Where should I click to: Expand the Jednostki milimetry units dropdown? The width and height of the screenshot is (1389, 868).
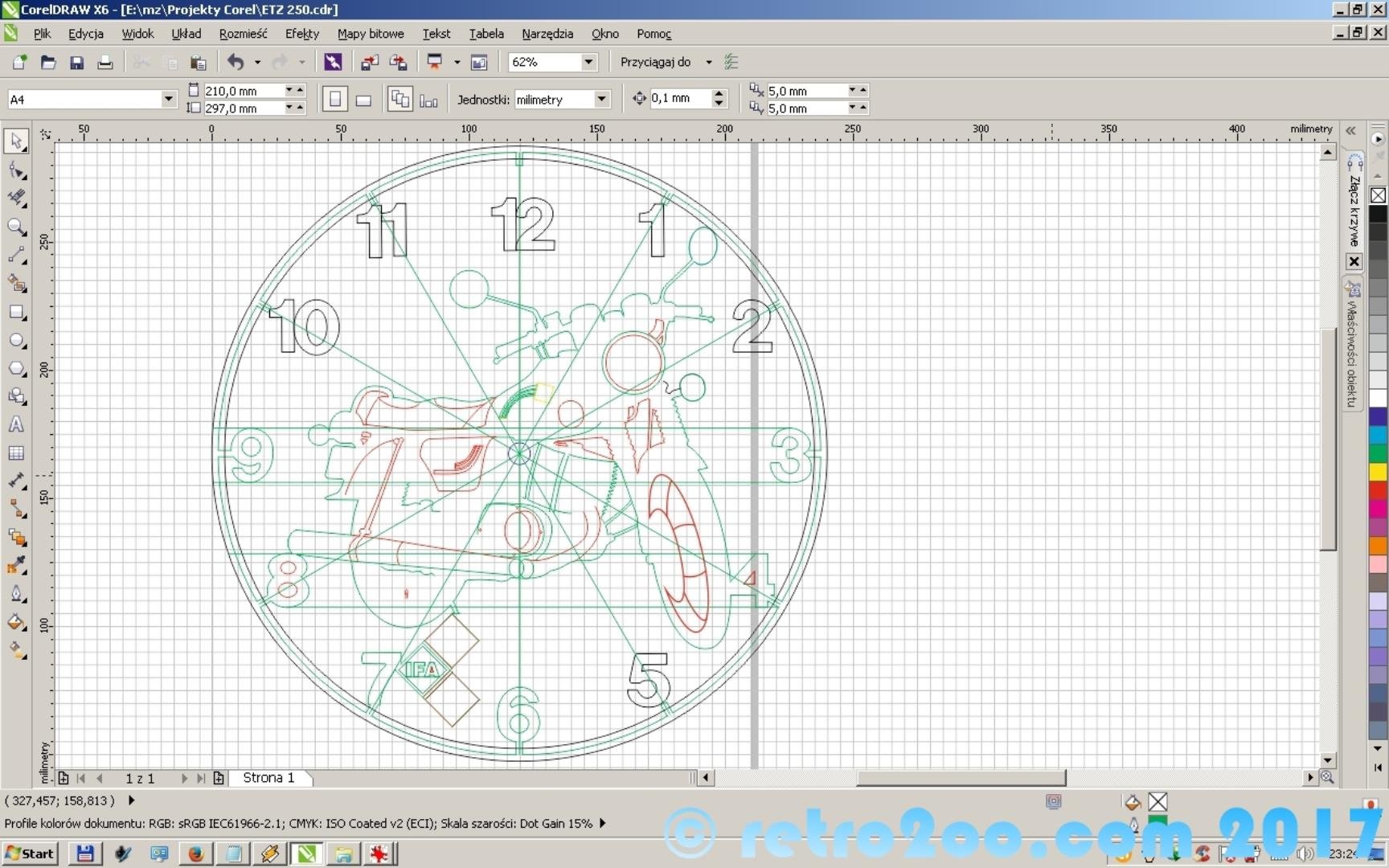point(601,99)
